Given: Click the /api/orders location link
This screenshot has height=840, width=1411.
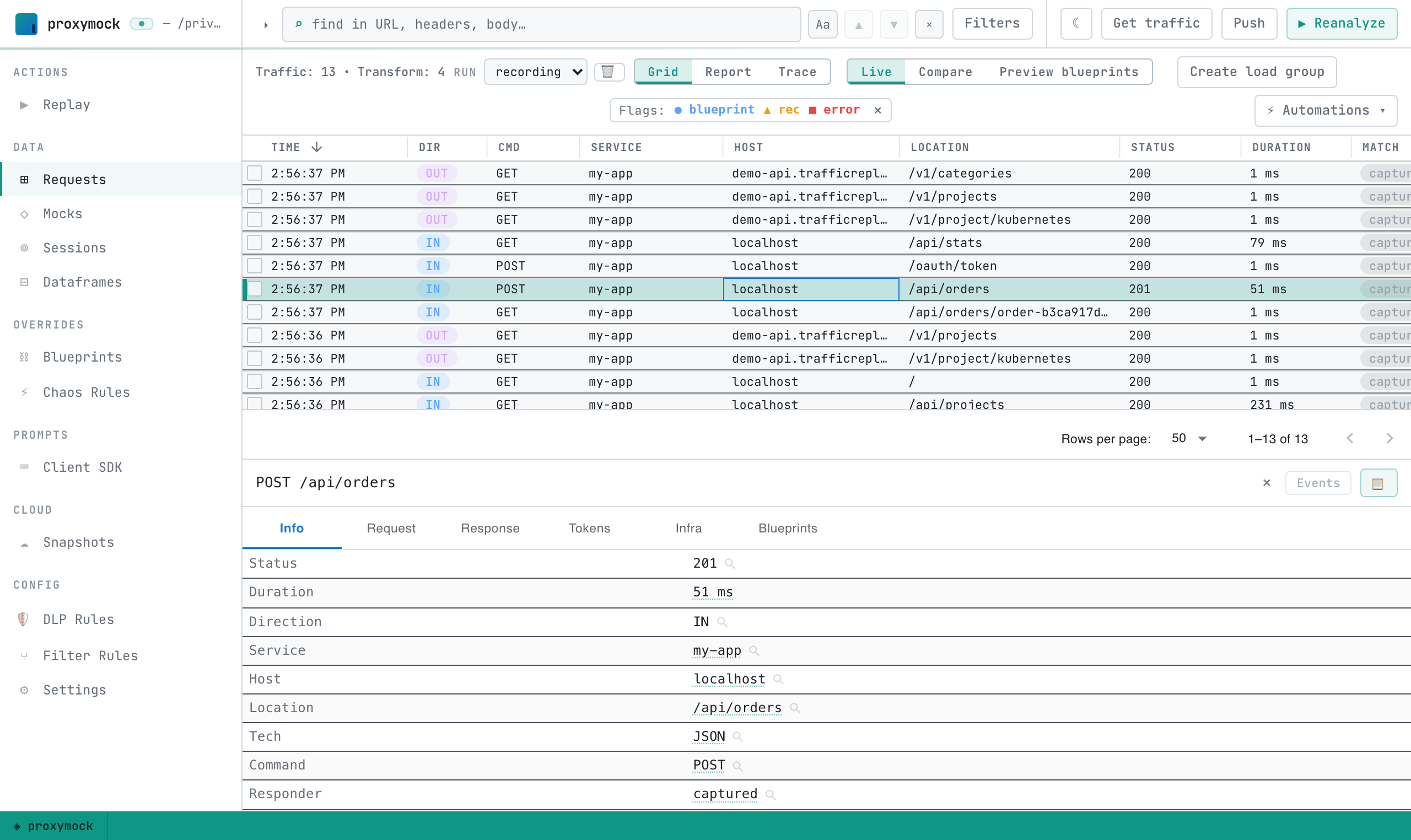Looking at the screenshot, I should click(737, 708).
